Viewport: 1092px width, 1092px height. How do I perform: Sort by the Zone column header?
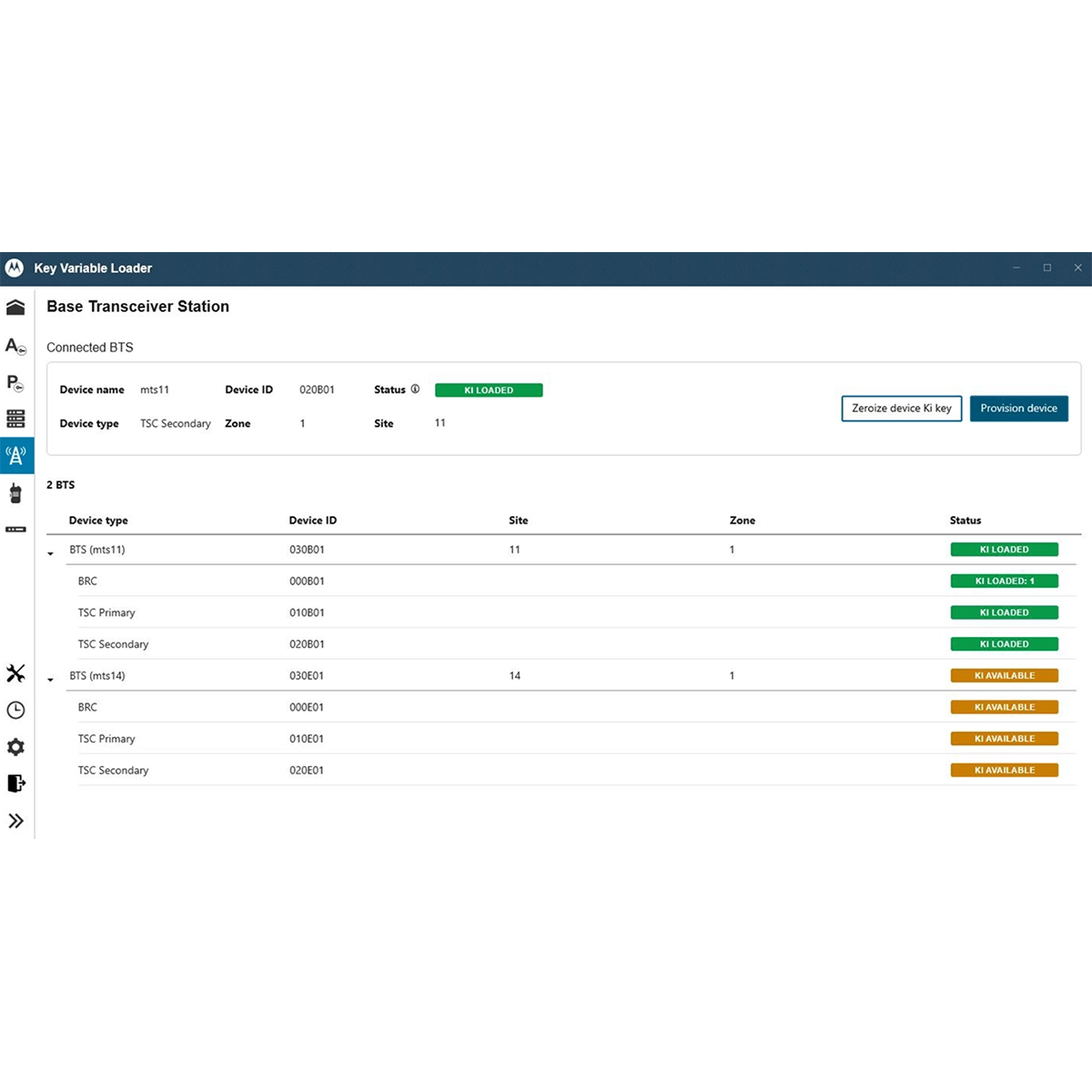tap(743, 521)
